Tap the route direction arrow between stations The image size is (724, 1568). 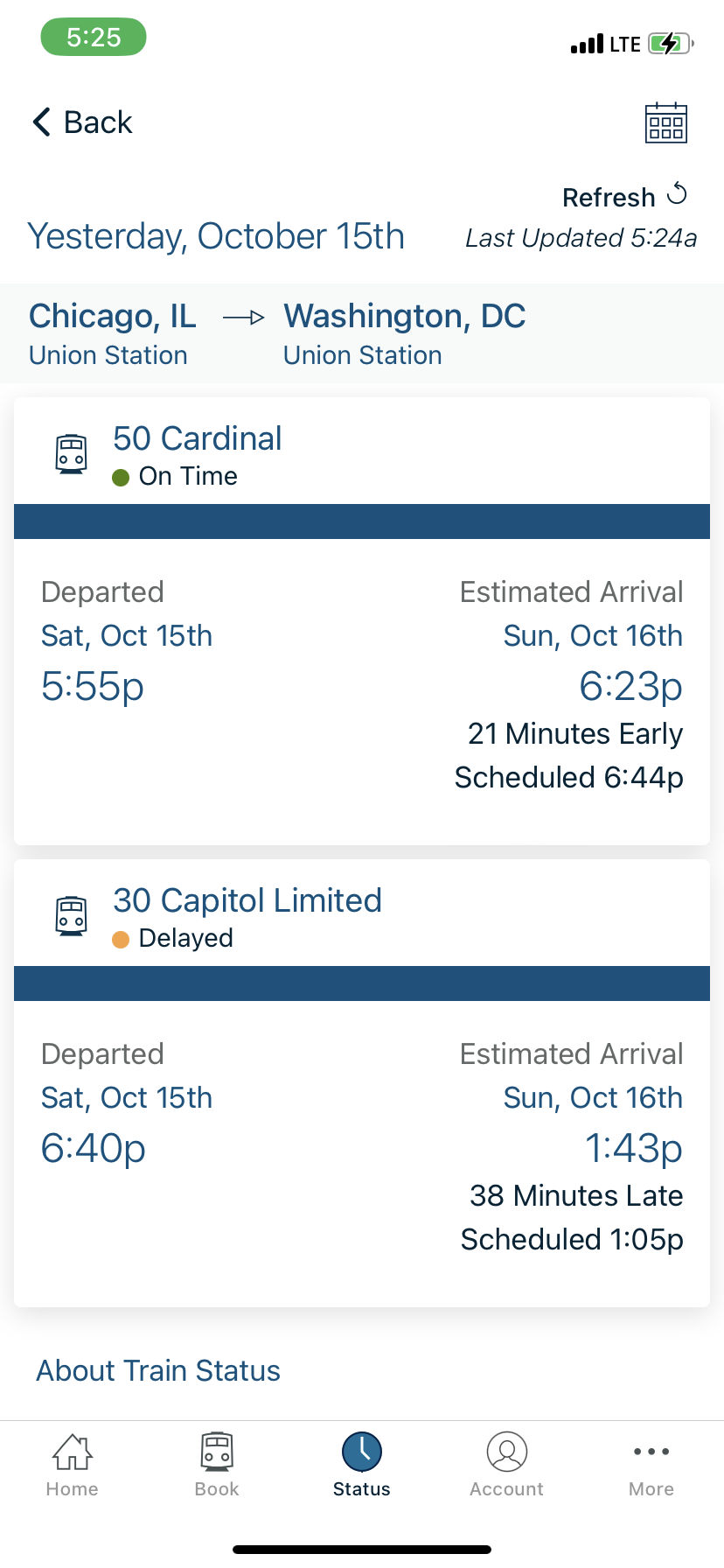[244, 317]
